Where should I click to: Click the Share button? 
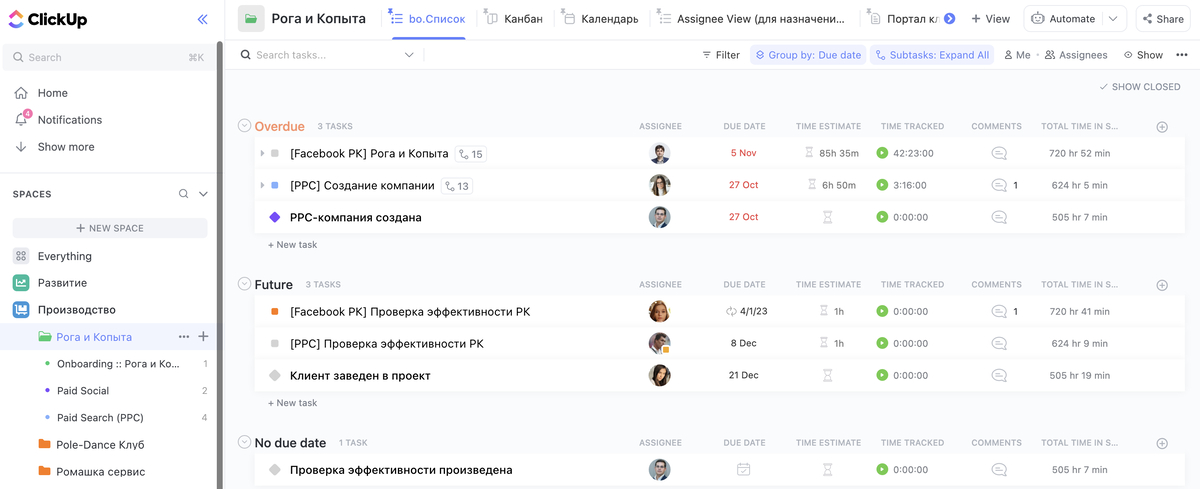[x=1161, y=19]
